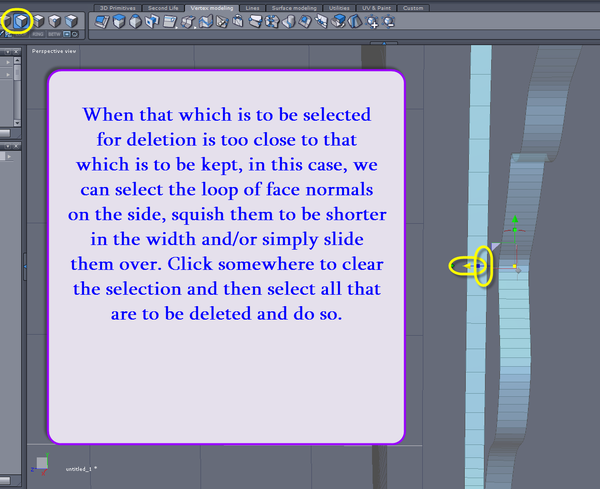The image size is (600, 489).
Task: Open upper left panel's dropdown arrow
Action: tap(8, 51)
